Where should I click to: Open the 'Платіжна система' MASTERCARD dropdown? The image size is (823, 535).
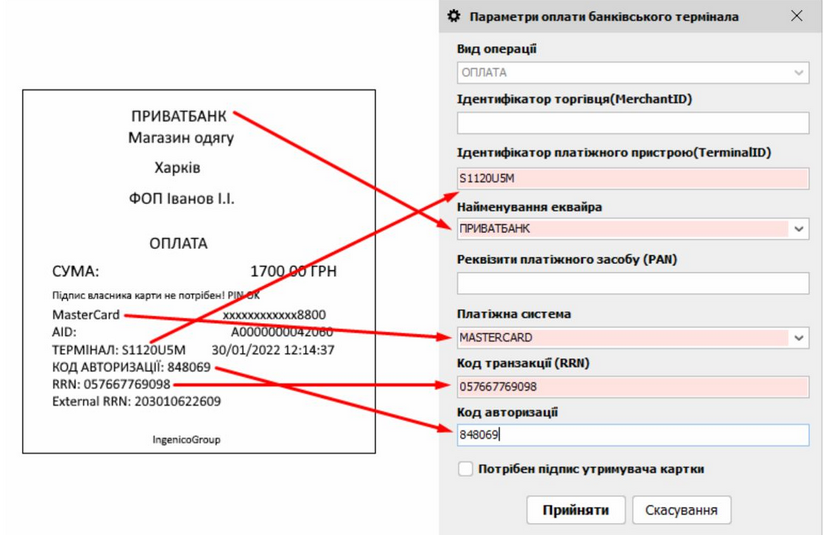pyautogui.click(x=799, y=338)
